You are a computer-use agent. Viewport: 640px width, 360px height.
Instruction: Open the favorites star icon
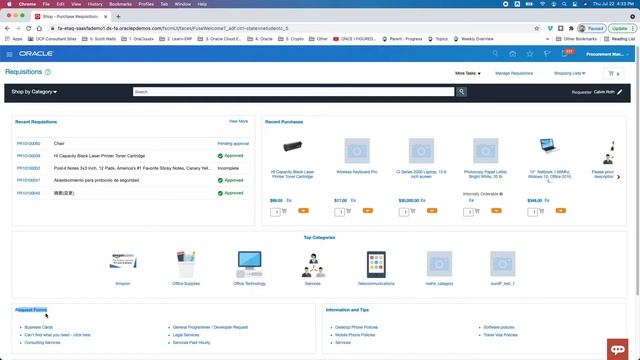[x=530, y=53]
